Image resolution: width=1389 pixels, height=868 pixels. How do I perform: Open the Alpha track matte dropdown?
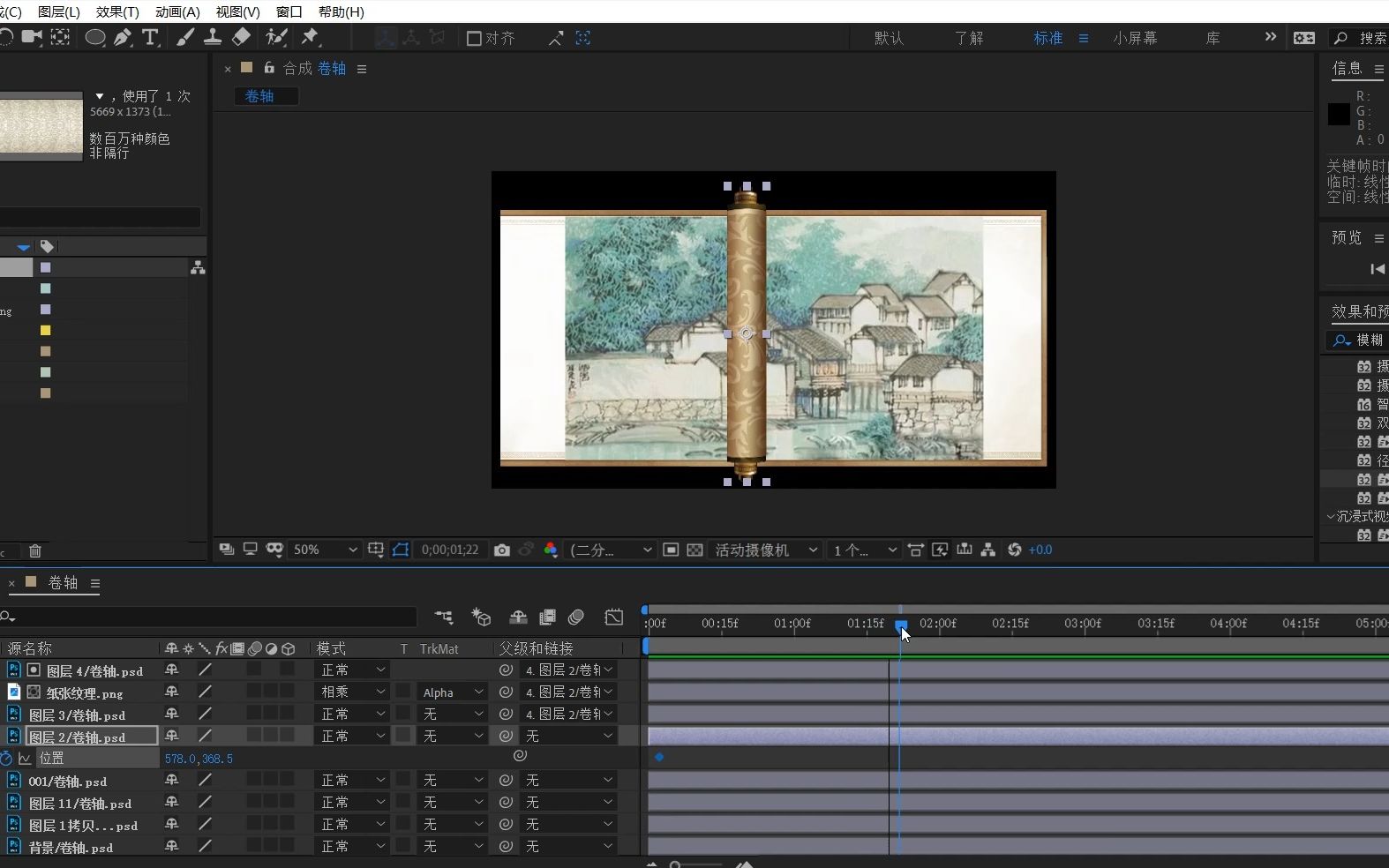451,692
